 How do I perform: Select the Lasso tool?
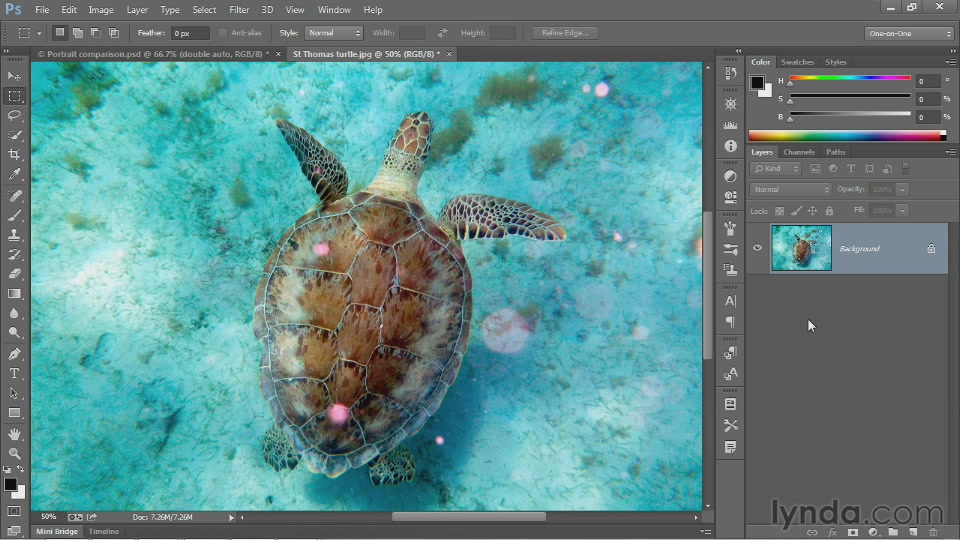(x=14, y=116)
